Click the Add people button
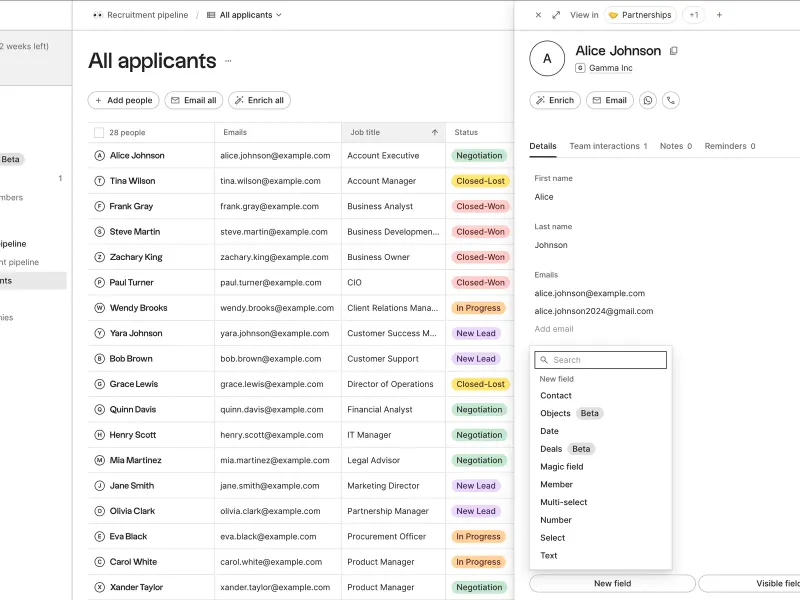800x600 pixels. pyautogui.click(x=123, y=101)
